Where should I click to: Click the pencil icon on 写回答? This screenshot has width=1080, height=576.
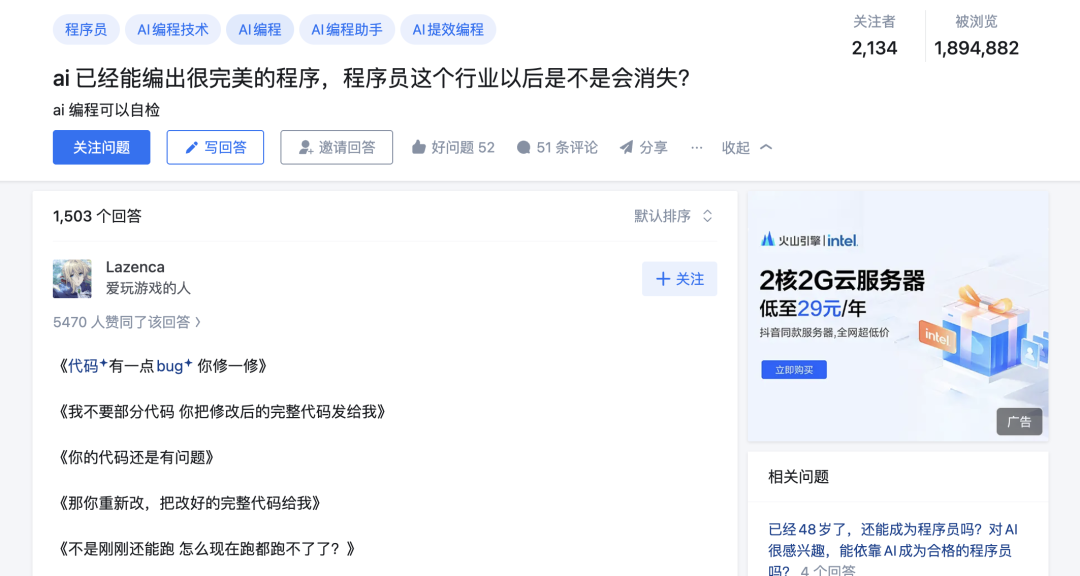[192, 147]
